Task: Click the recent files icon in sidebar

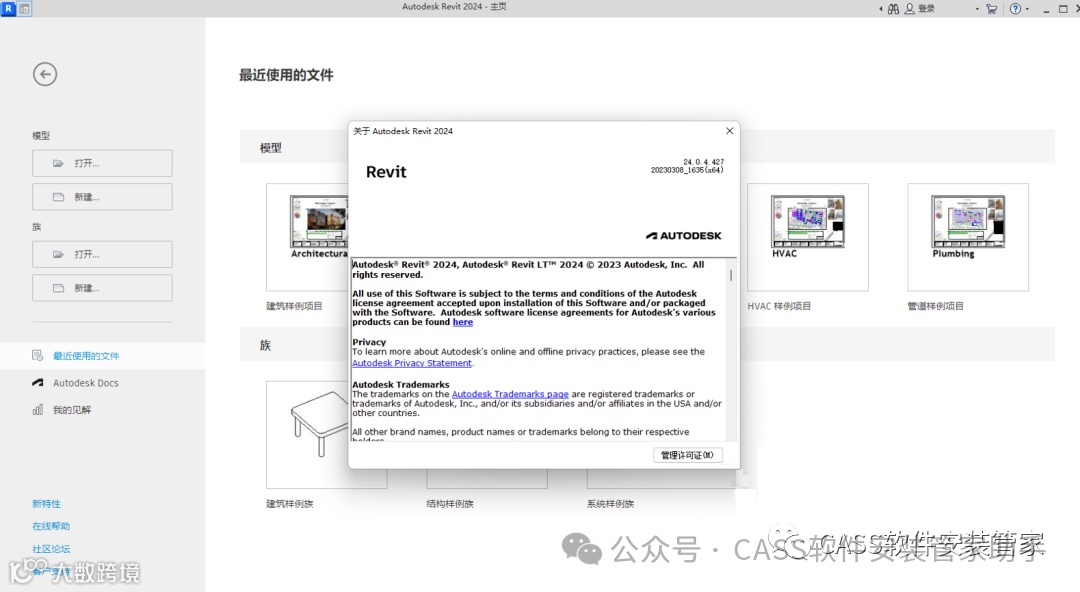Action: (x=38, y=356)
